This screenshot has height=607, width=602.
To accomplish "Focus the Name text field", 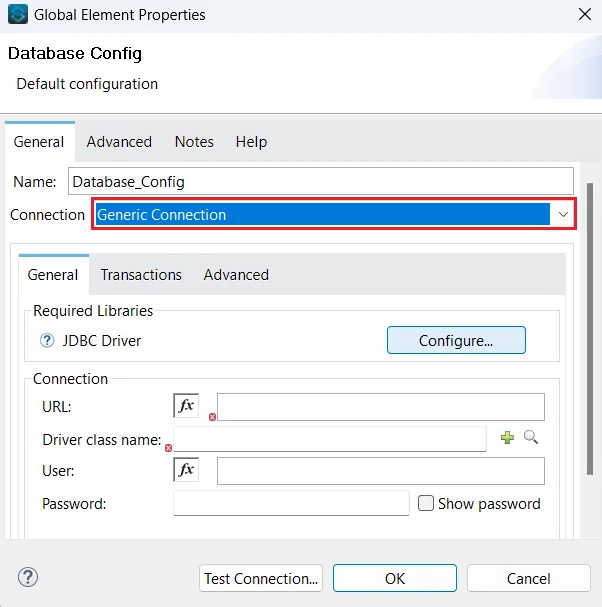I will (320, 181).
